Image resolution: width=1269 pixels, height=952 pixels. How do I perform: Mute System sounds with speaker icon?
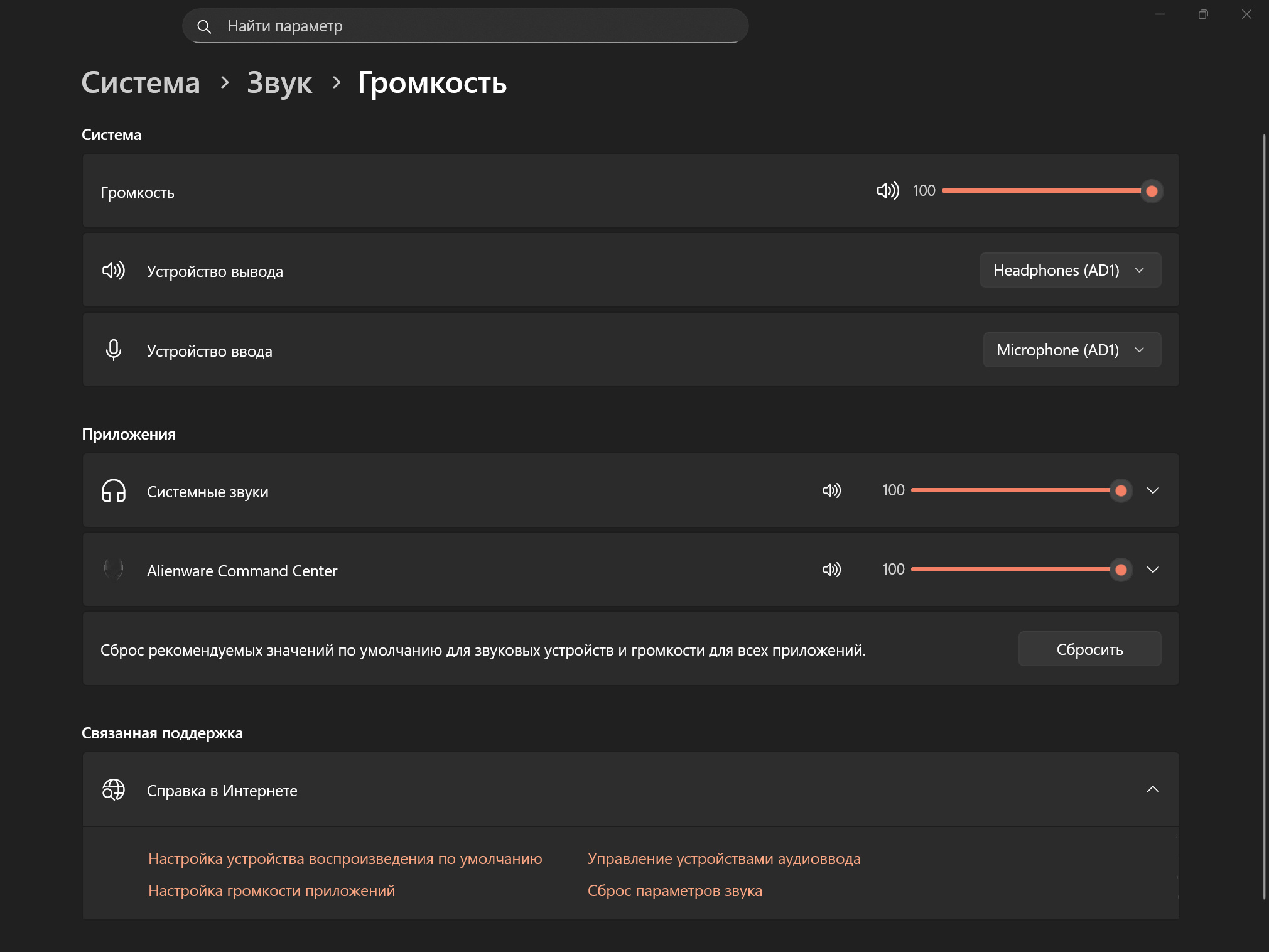(831, 490)
